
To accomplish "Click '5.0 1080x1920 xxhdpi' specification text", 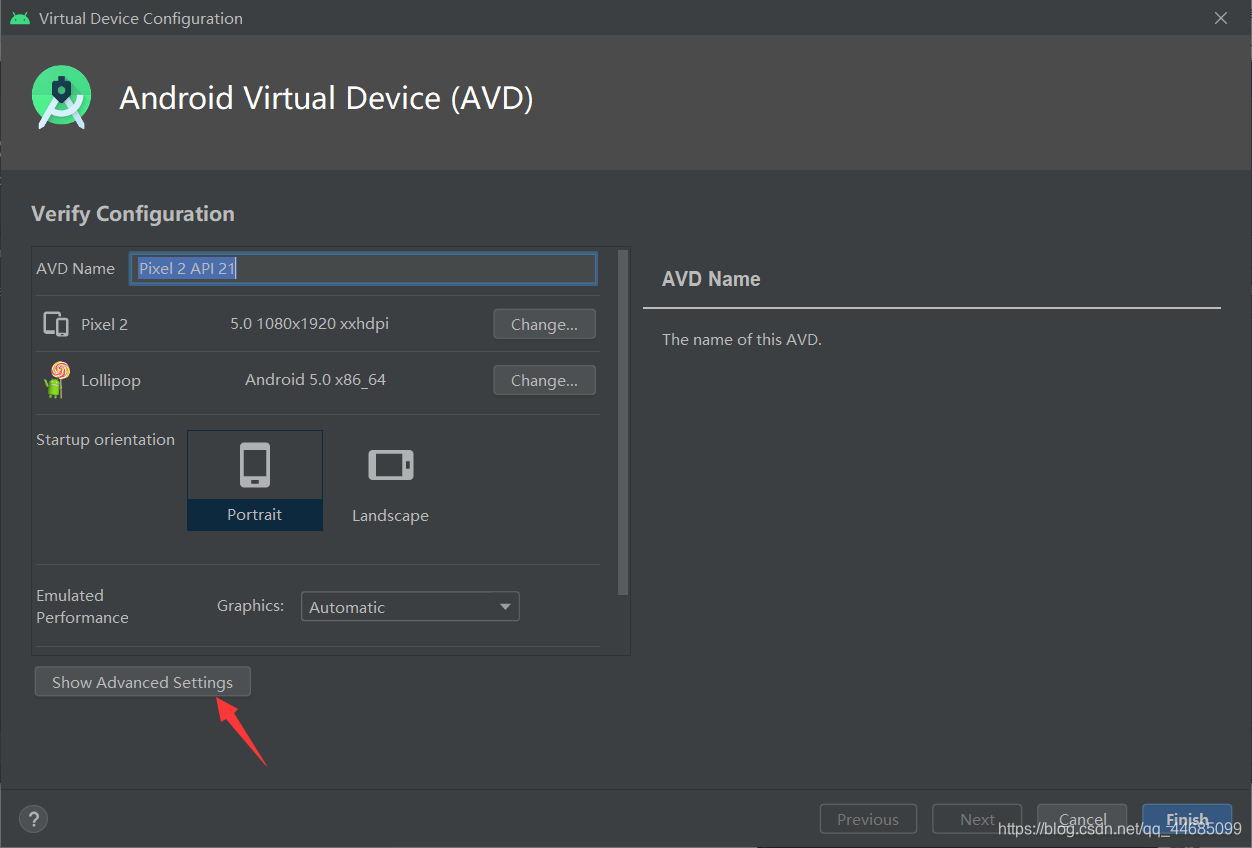I will click(310, 324).
